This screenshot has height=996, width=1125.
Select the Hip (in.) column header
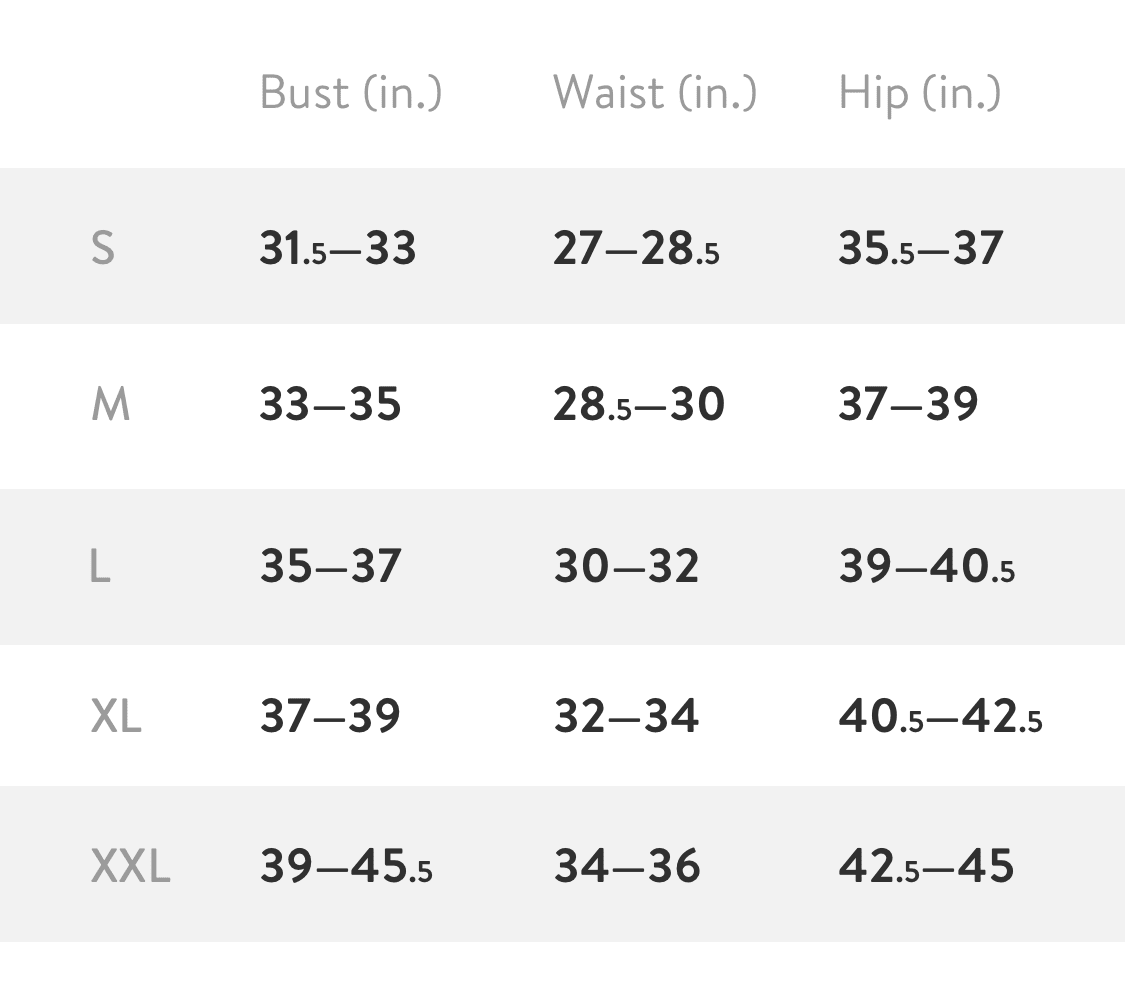919,93
